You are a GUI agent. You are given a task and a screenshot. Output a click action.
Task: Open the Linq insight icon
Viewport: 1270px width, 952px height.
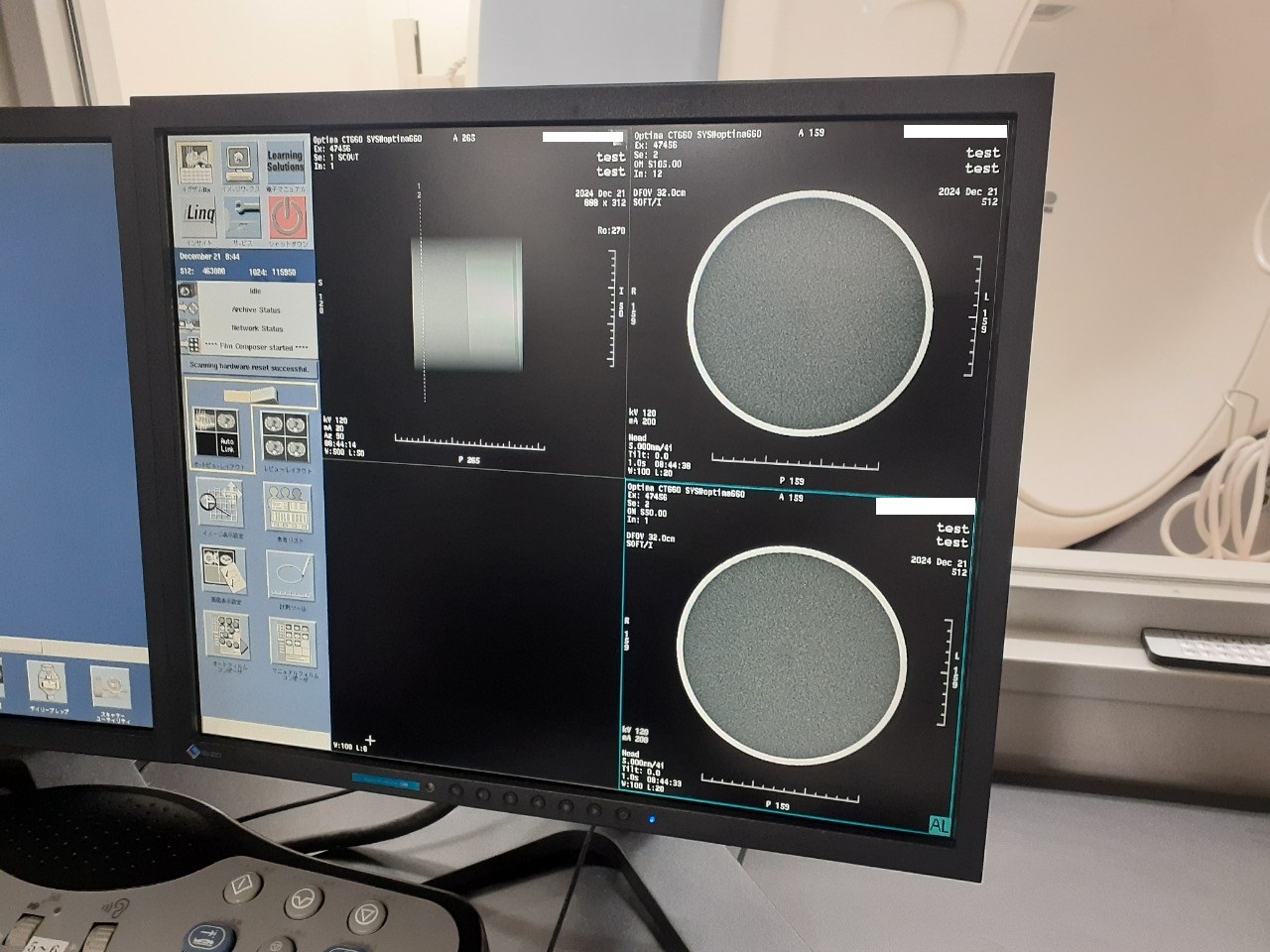[x=198, y=219]
